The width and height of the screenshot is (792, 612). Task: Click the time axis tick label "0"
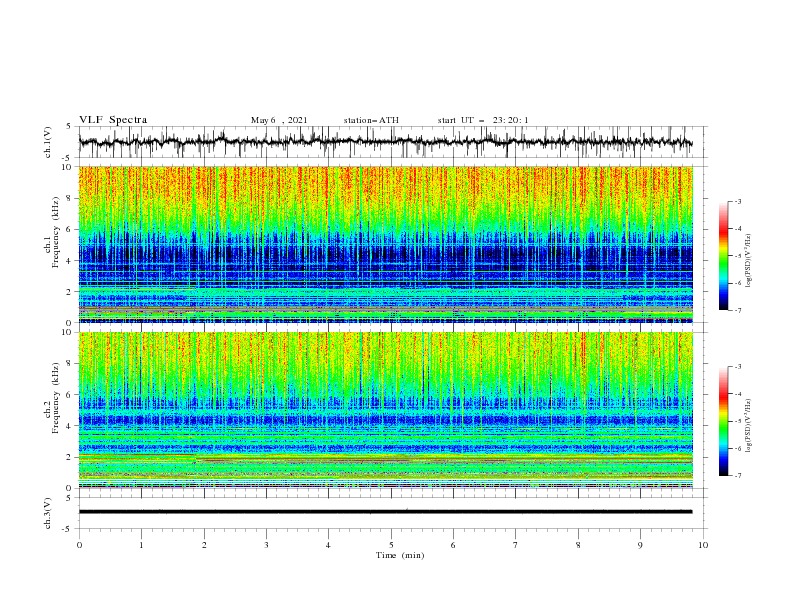79,545
